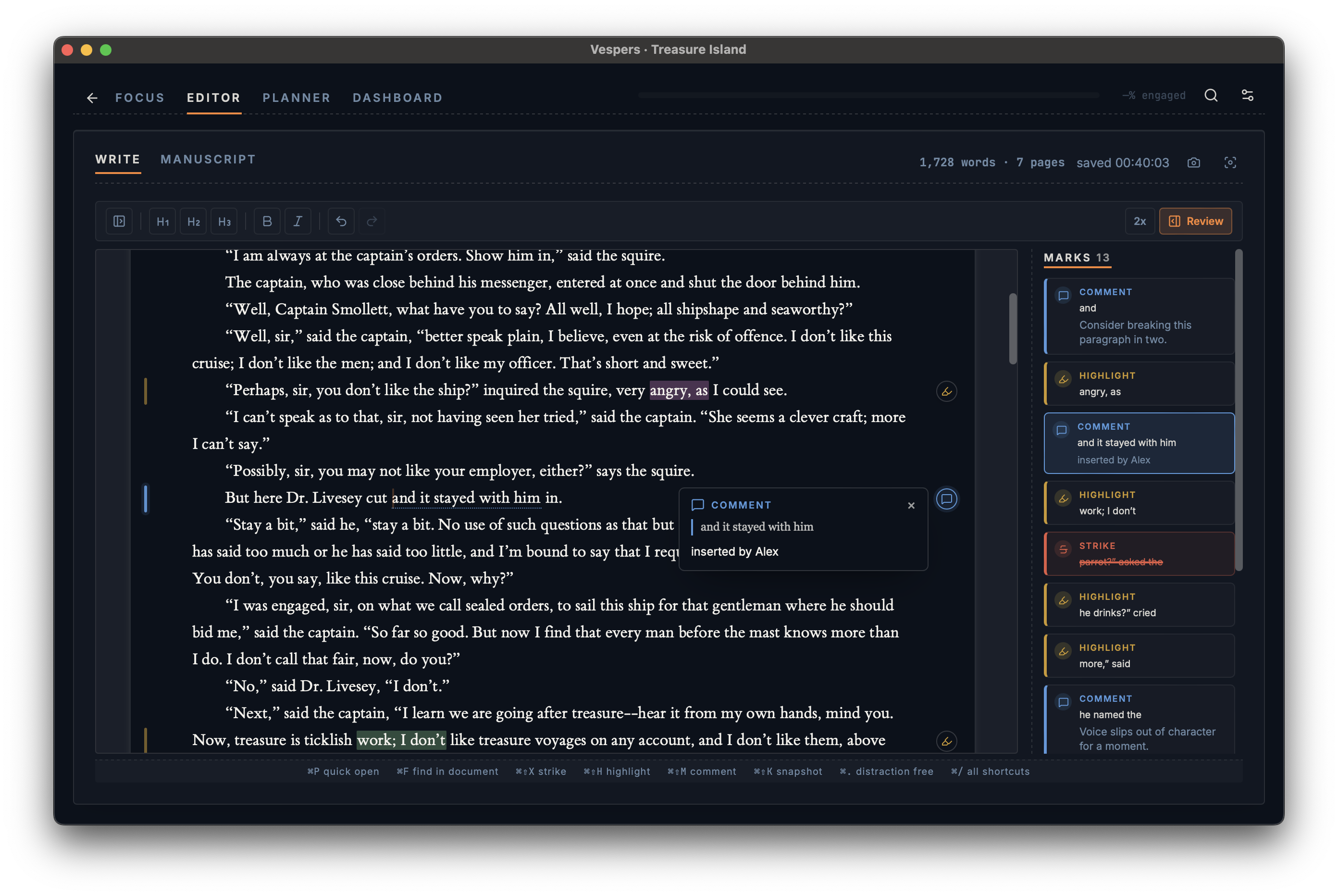Redo the last edit
The image size is (1338, 896).
(372, 221)
